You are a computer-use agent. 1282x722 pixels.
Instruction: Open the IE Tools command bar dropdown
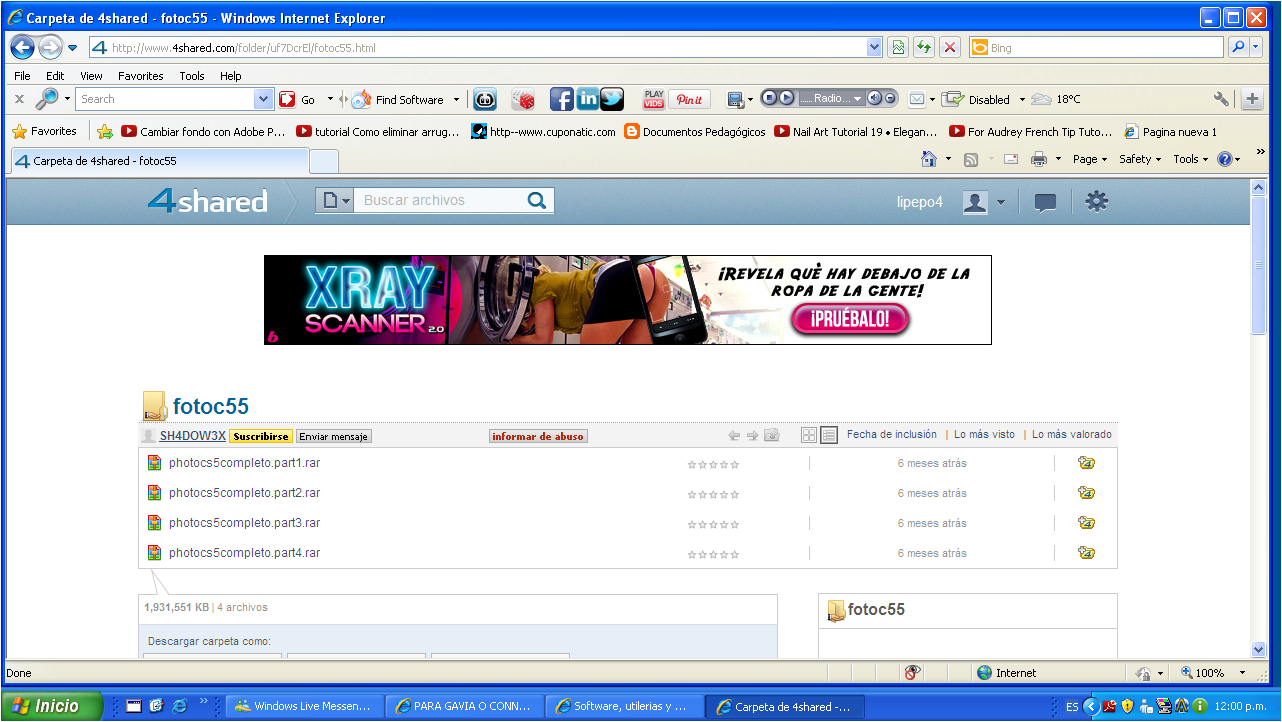click(x=1191, y=159)
